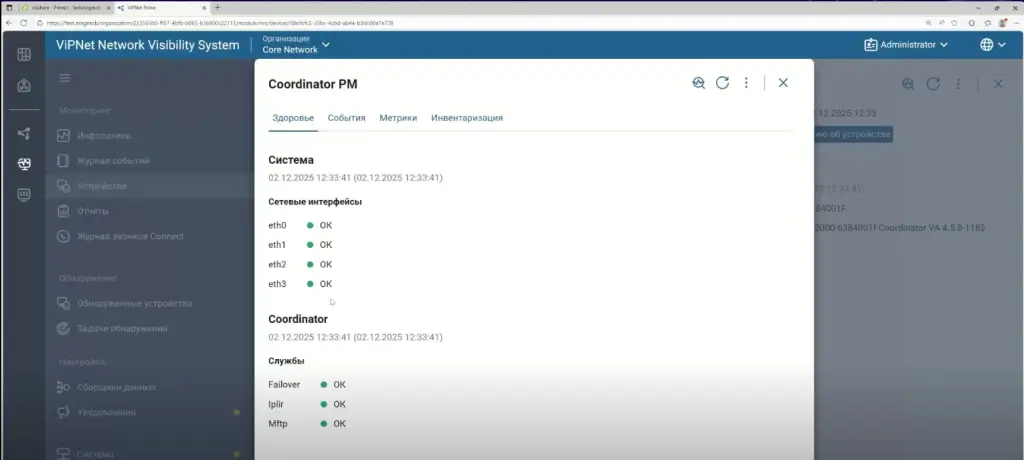This screenshot has width=1024, height=460.
Task: Switch to the События tab
Action: [x=346, y=118]
